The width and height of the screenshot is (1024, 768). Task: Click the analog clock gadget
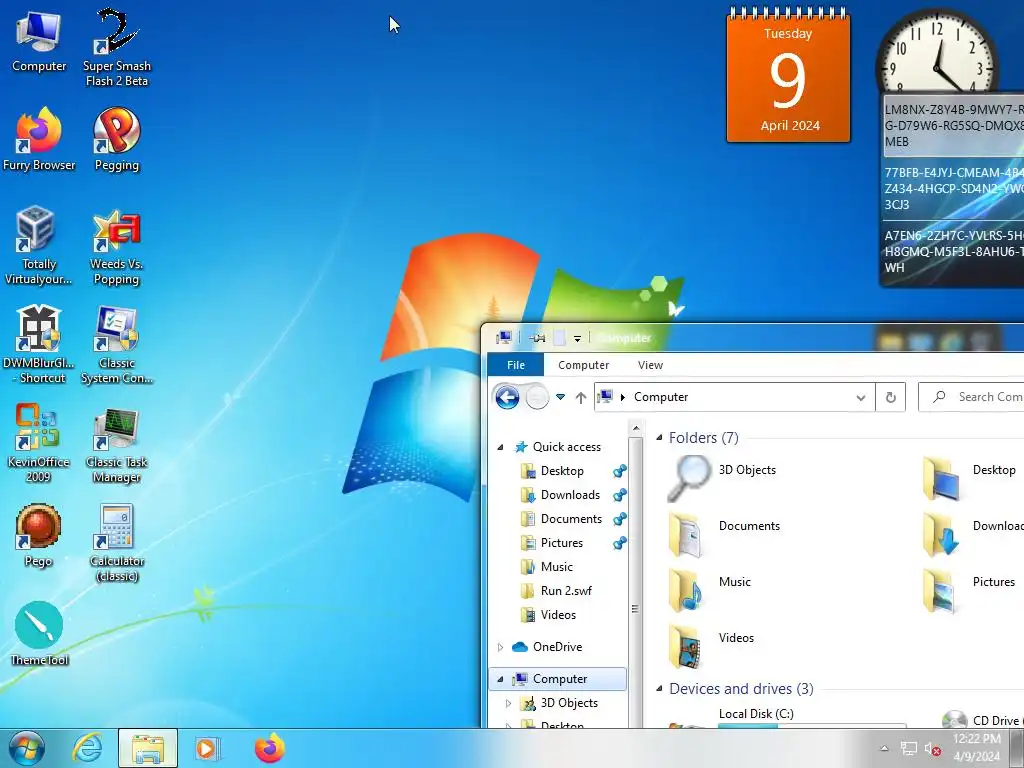[x=937, y=54]
